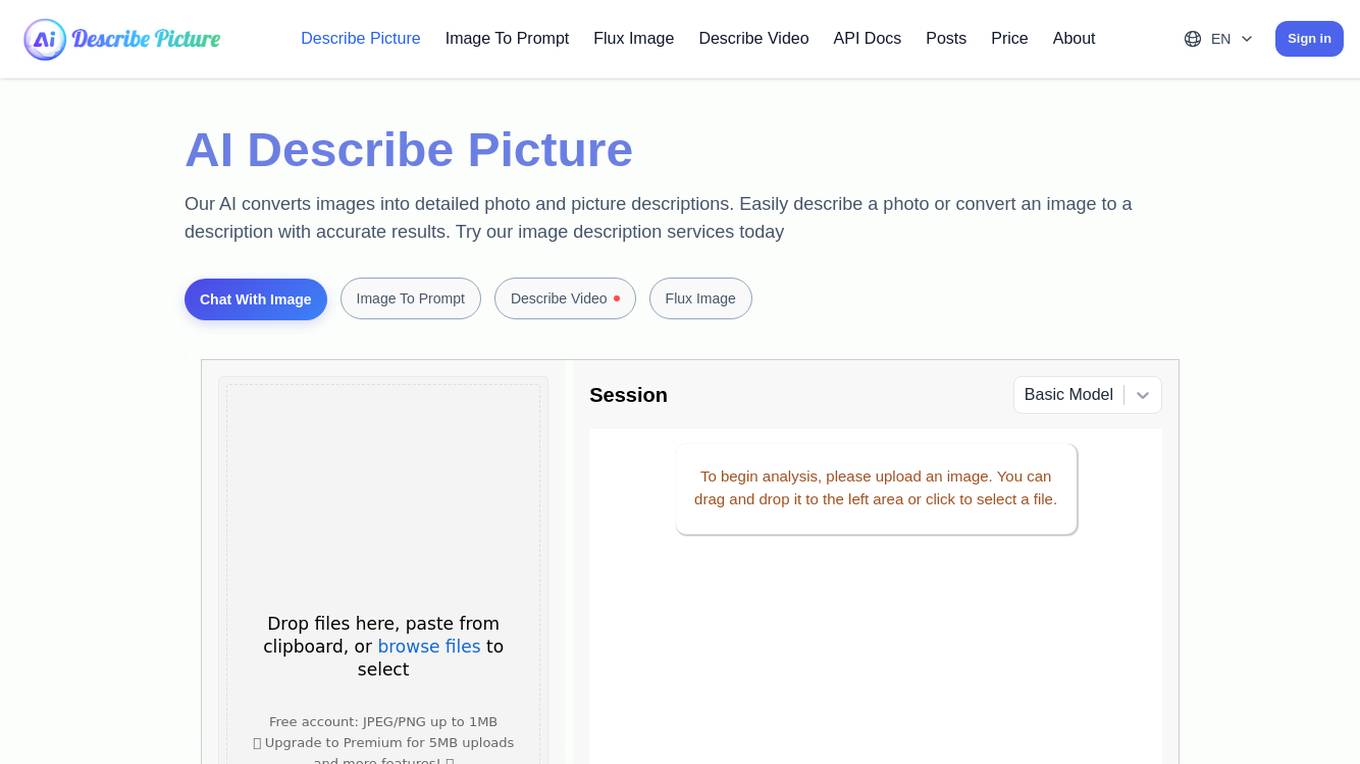The image size is (1360, 764).
Task: Open the Describe Picture nav item
Action: (360, 38)
